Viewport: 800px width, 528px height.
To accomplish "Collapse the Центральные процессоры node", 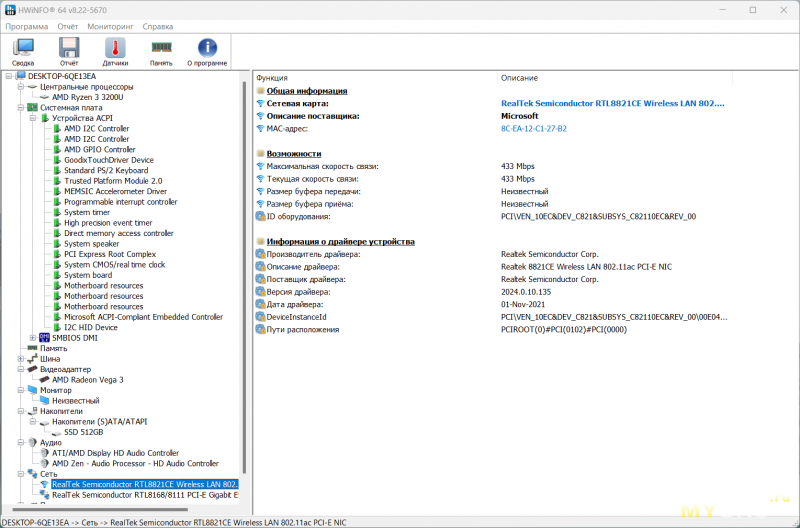I will point(20,87).
